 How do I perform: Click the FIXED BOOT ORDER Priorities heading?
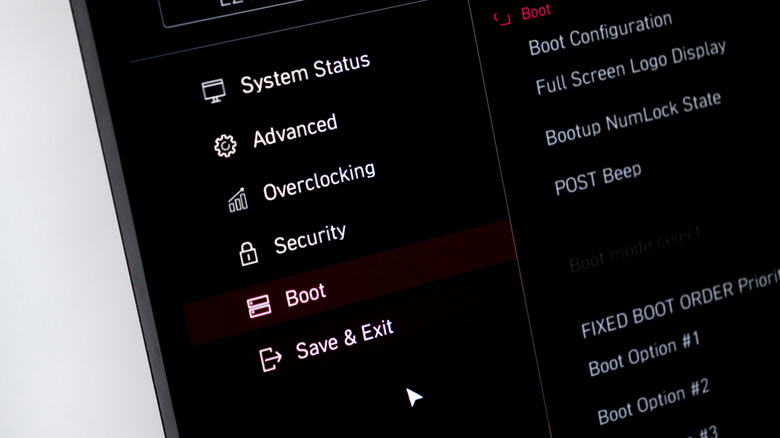pyautogui.click(x=681, y=305)
